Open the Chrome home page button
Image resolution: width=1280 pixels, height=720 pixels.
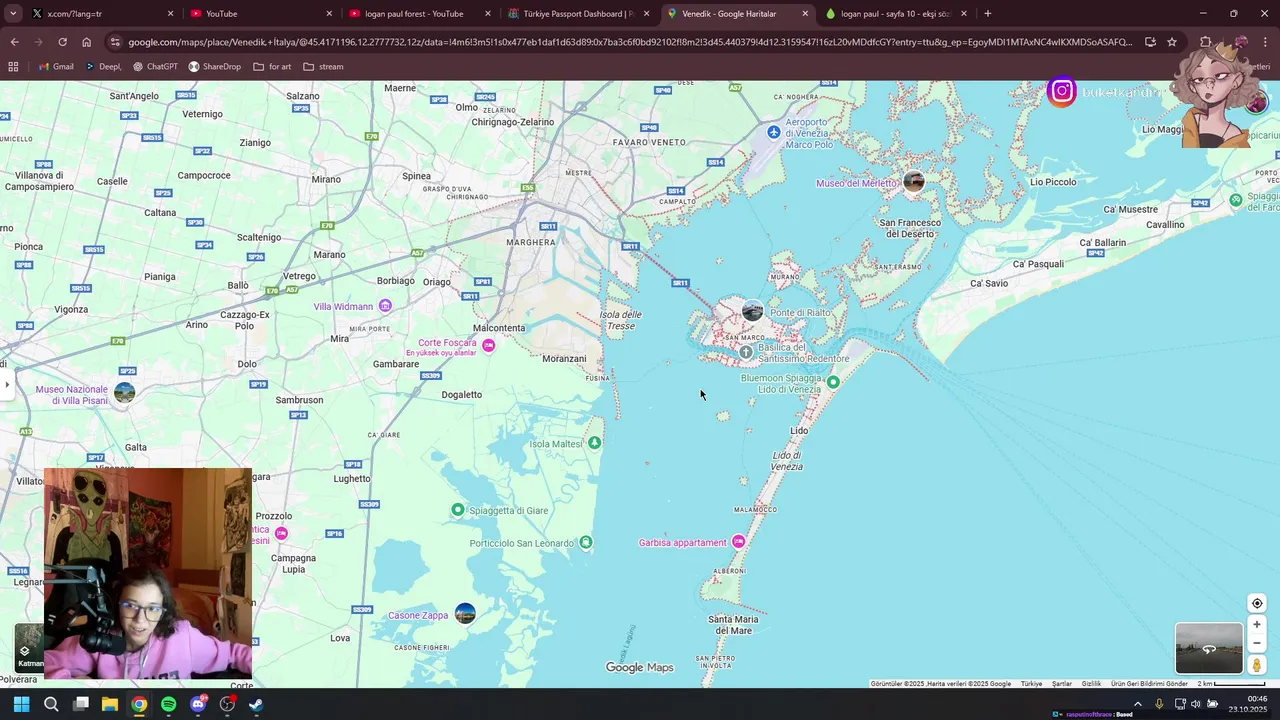(86, 42)
